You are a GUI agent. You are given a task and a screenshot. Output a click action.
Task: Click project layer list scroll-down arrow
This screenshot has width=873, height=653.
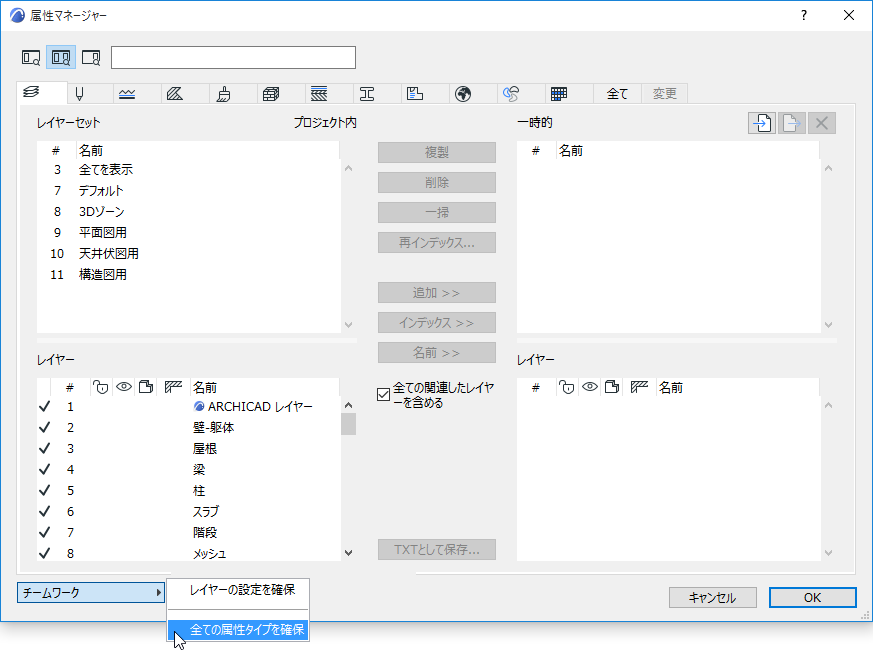click(x=349, y=553)
